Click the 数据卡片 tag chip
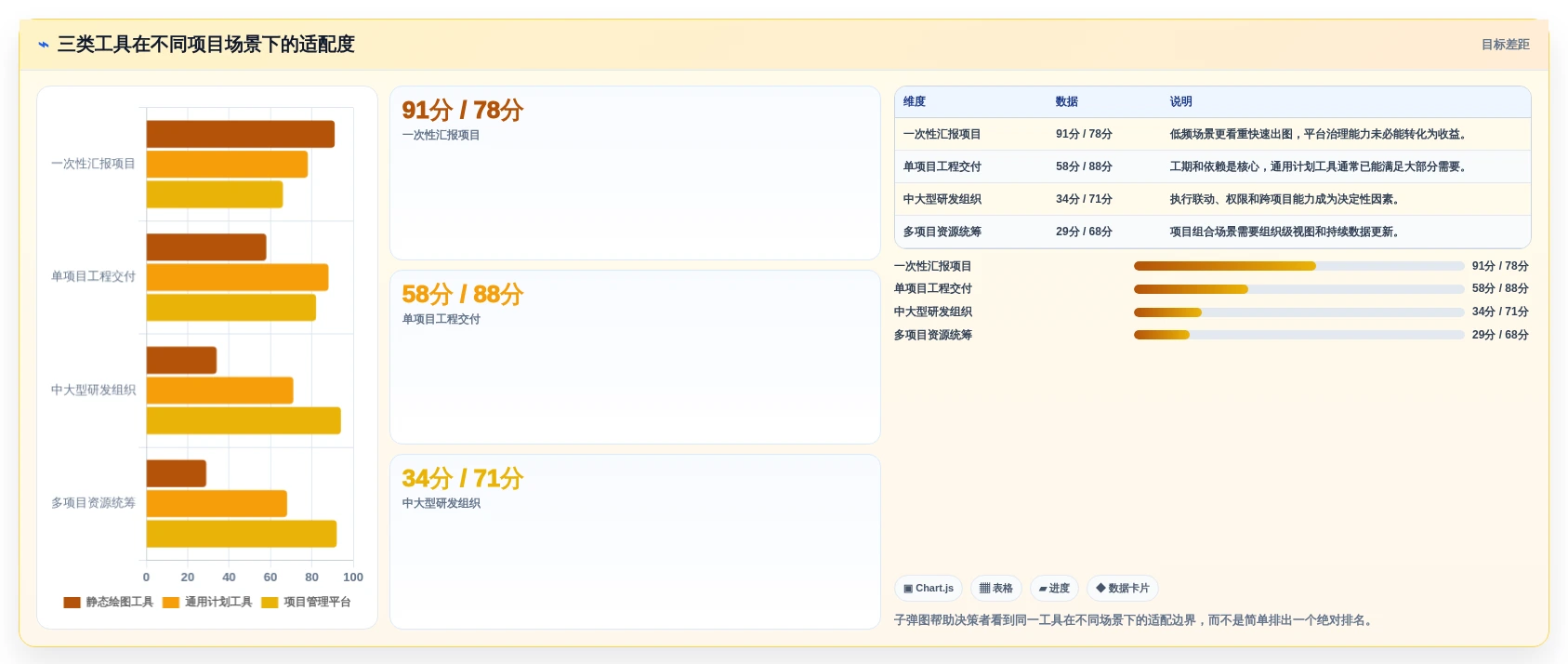Image resolution: width=1568 pixels, height=664 pixels. pos(1123,589)
